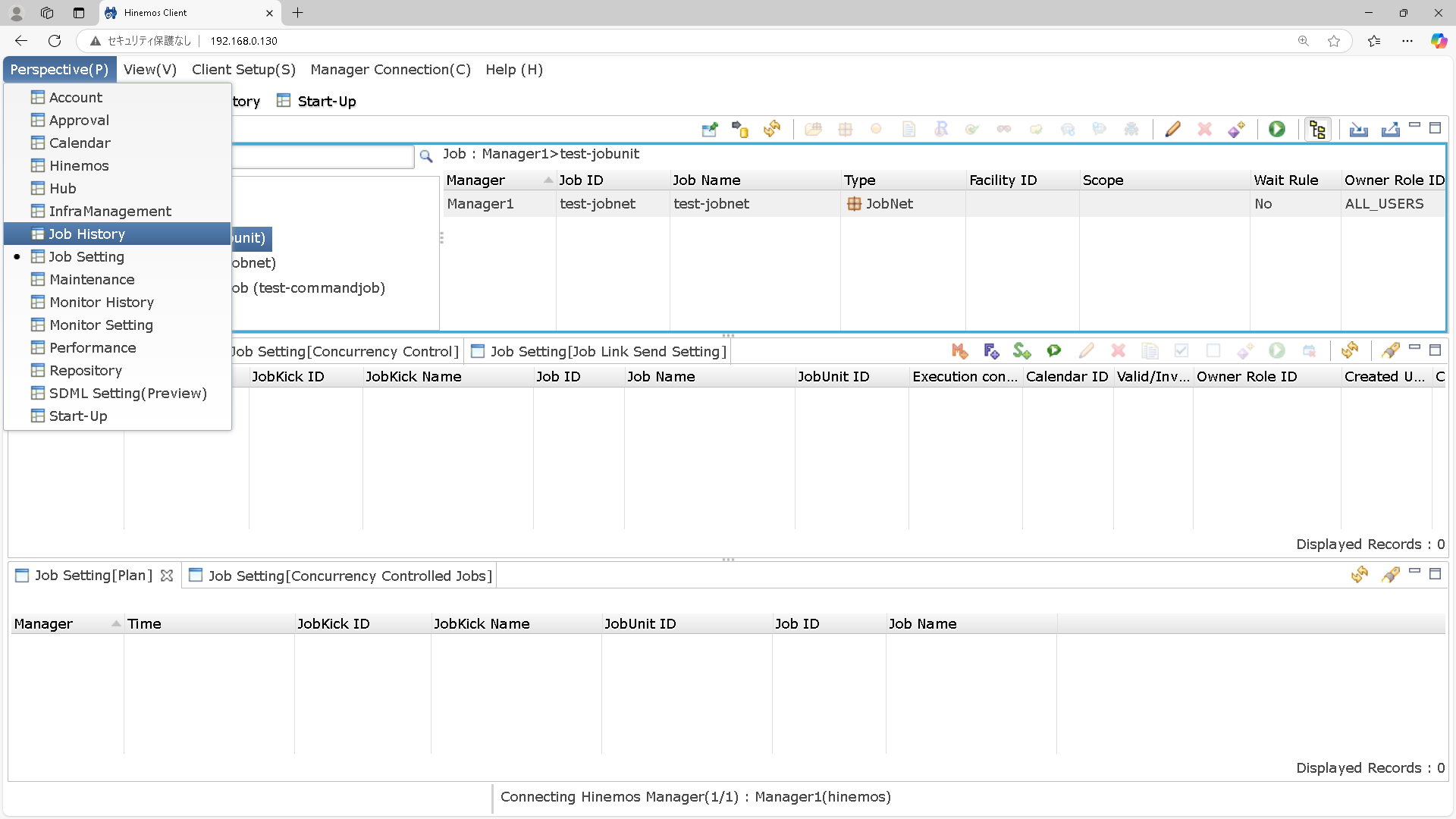Choose Job History from Perspective menu

(86, 234)
